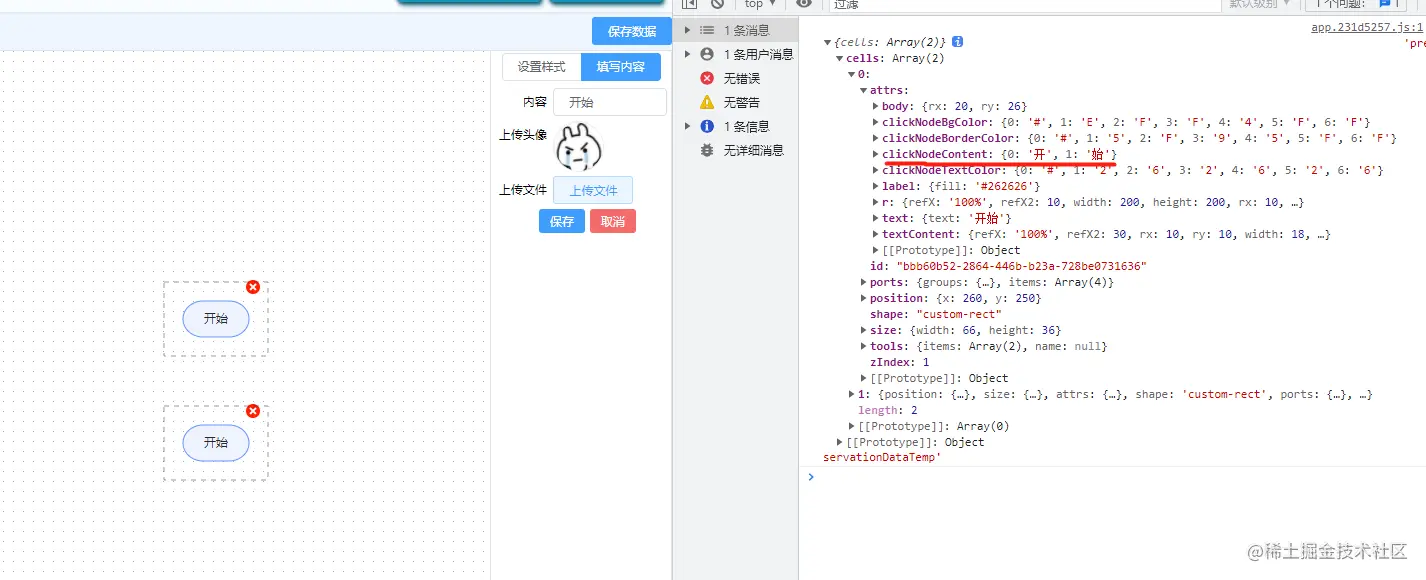Image resolution: width=1426 pixels, height=580 pixels.
Task: Expand the textContent property
Action: click(x=875, y=234)
